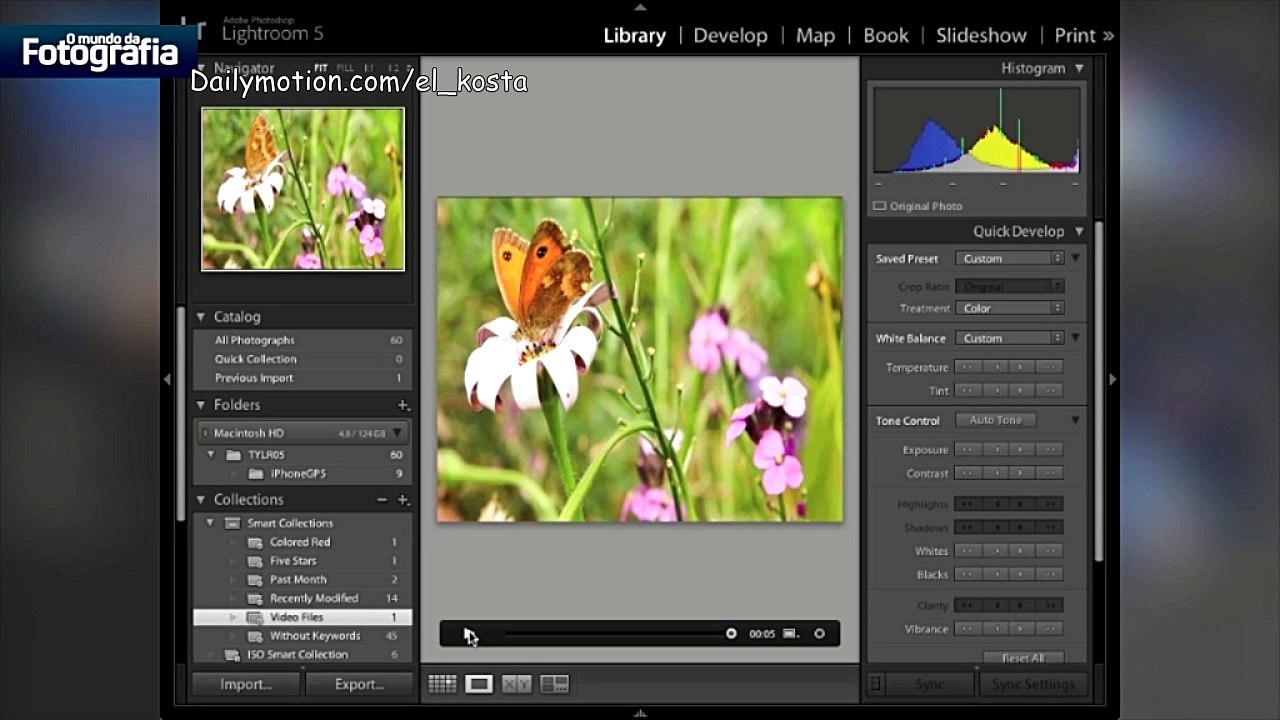Play the video in the playback bar
1280x720 pixels.
(469, 634)
